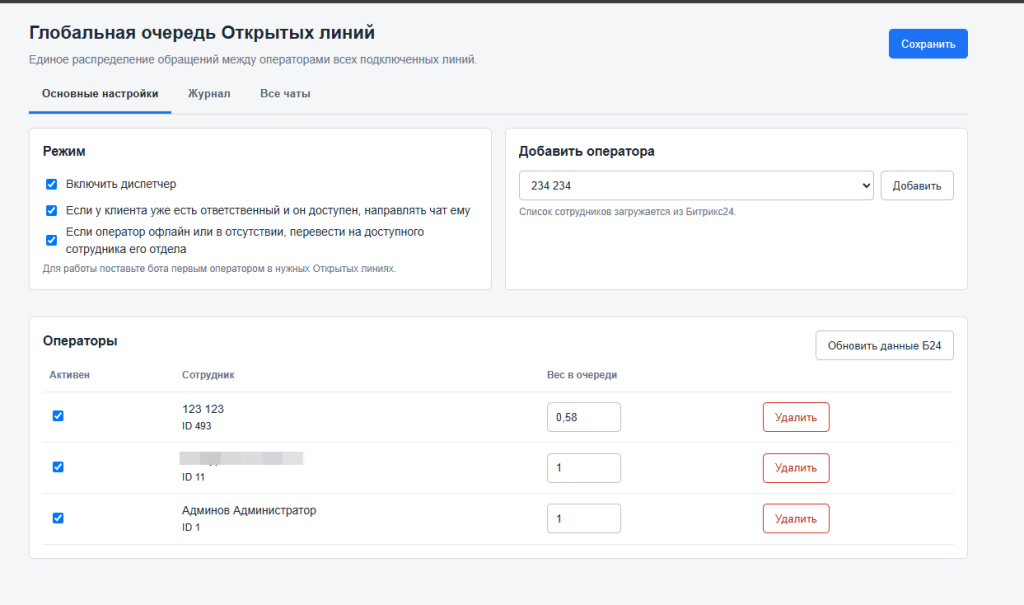Edit weight field for Админов Администратор
1024x605 pixels.
point(584,518)
